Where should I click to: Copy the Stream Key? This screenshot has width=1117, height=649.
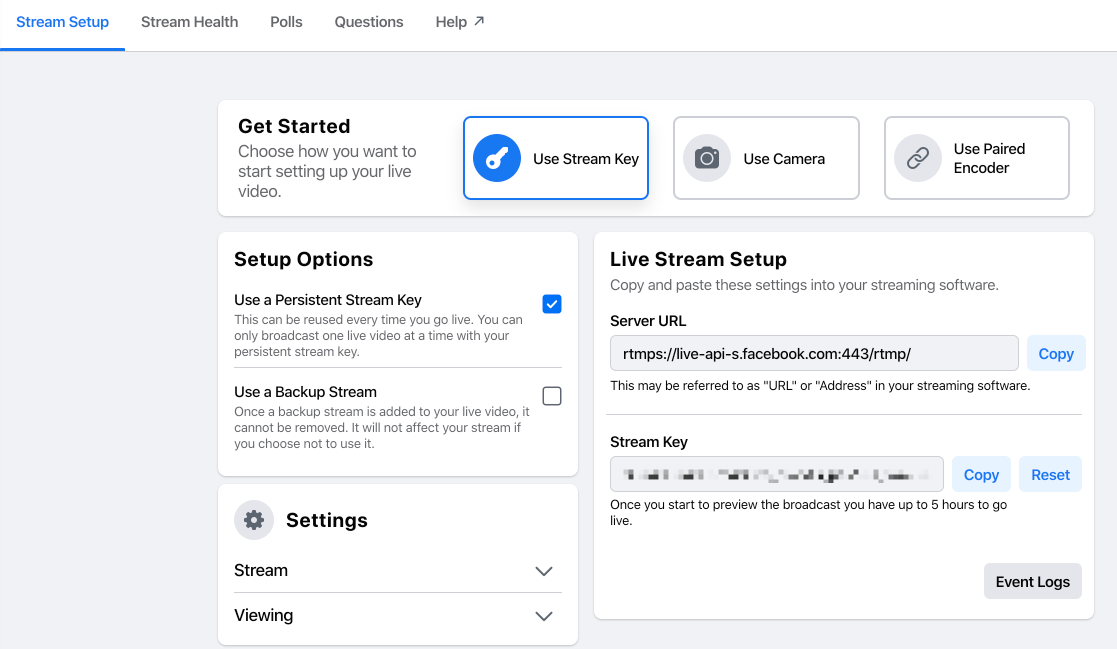981,474
